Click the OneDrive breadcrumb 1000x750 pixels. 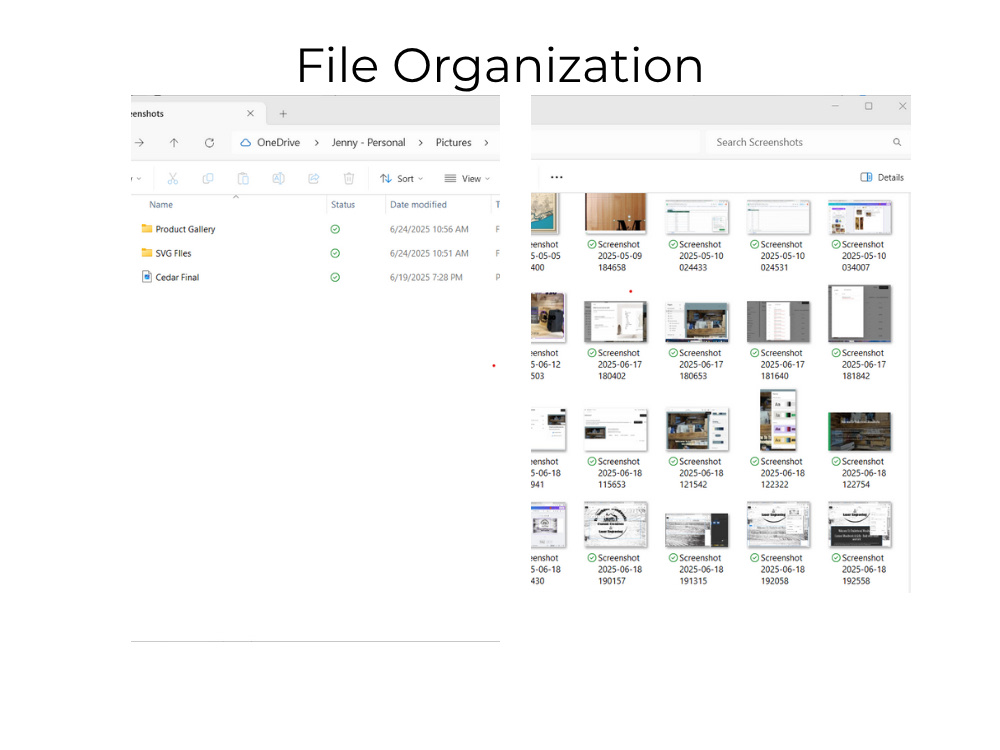click(278, 142)
